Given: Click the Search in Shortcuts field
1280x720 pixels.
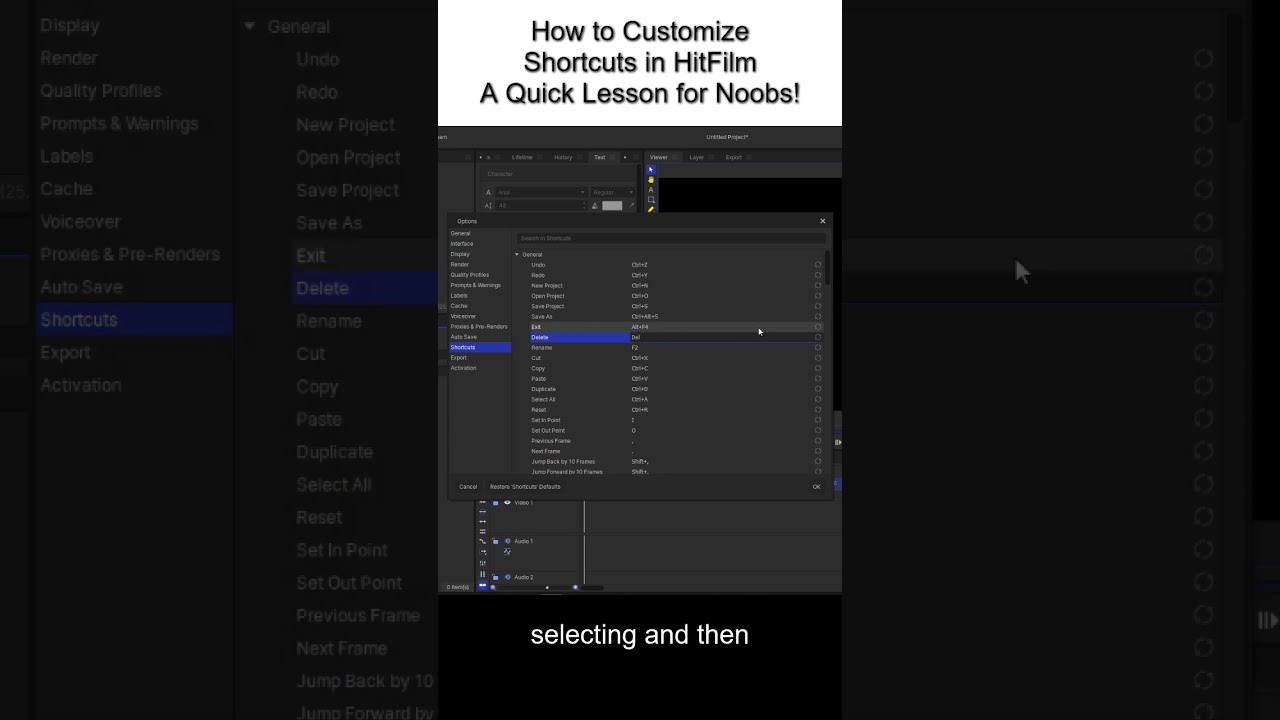Looking at the screenshot, I should [x=671, y=238].
